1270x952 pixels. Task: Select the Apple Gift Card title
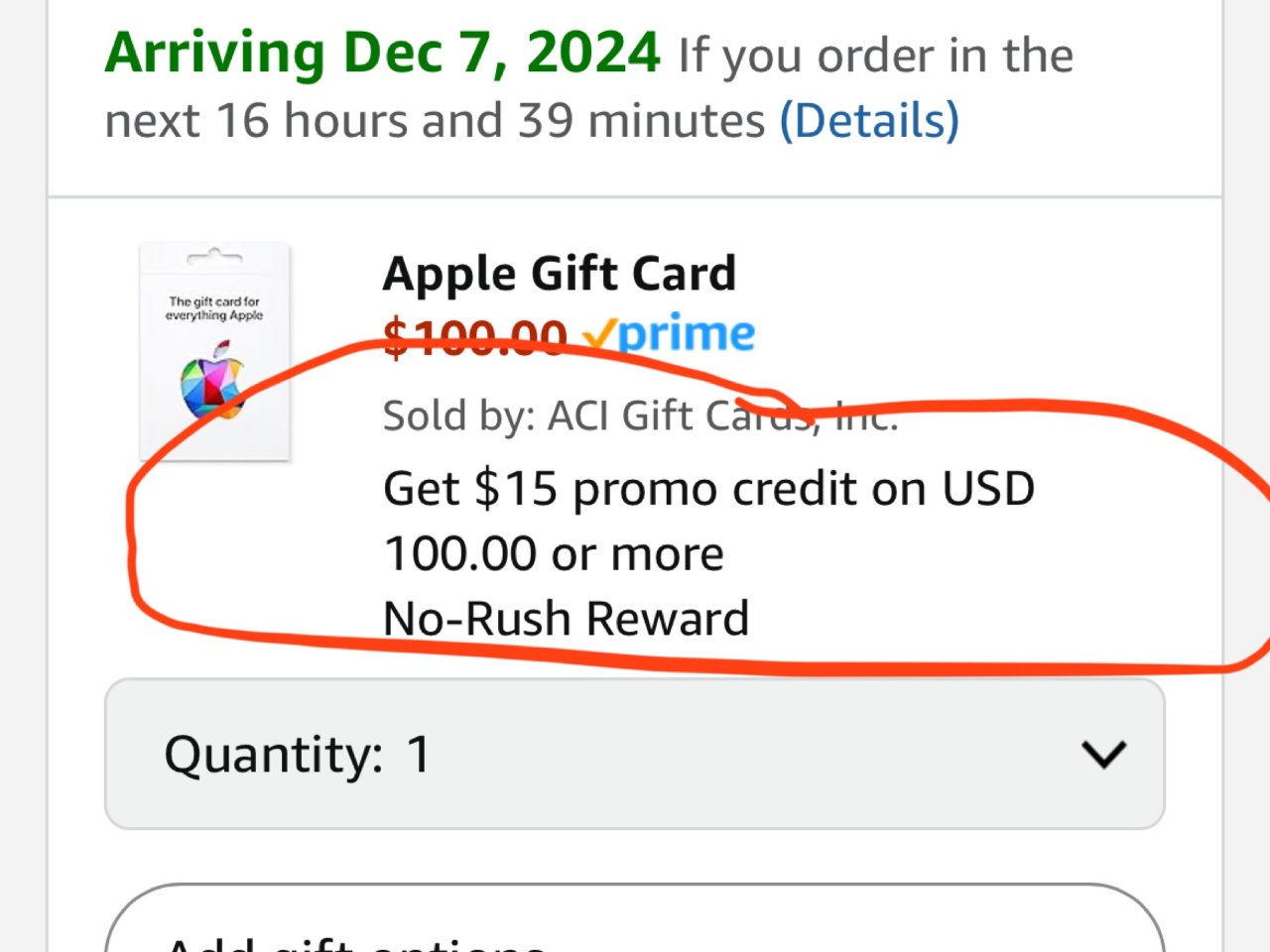(559, 274)
